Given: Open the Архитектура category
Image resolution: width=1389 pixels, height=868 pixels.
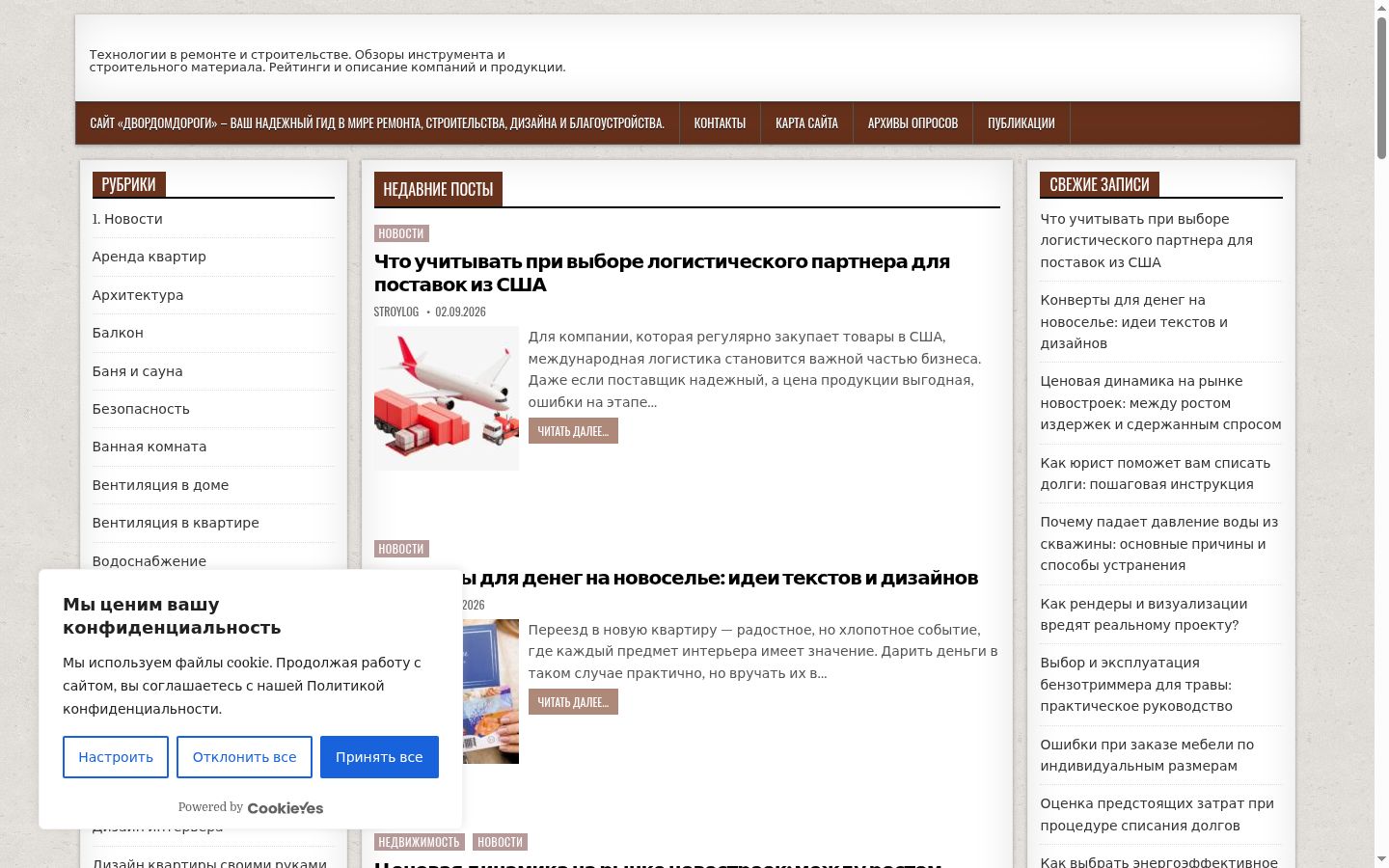Looking at the screenshot, I should 138,295.
